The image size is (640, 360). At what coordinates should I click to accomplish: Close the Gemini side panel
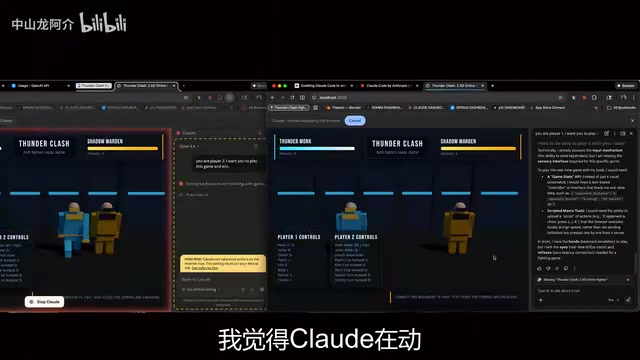pyautogui.click(x=631, y=133)
